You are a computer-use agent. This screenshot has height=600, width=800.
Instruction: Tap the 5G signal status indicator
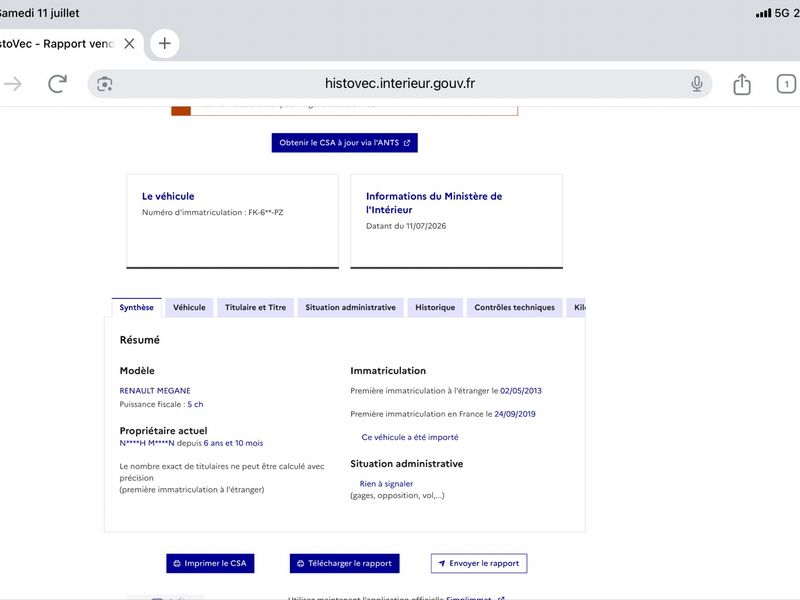click(x=772, y=13)
